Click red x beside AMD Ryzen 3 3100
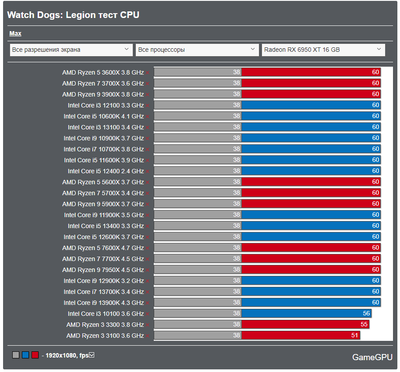The height and width of the screenshot is (372, 400). 147,336
